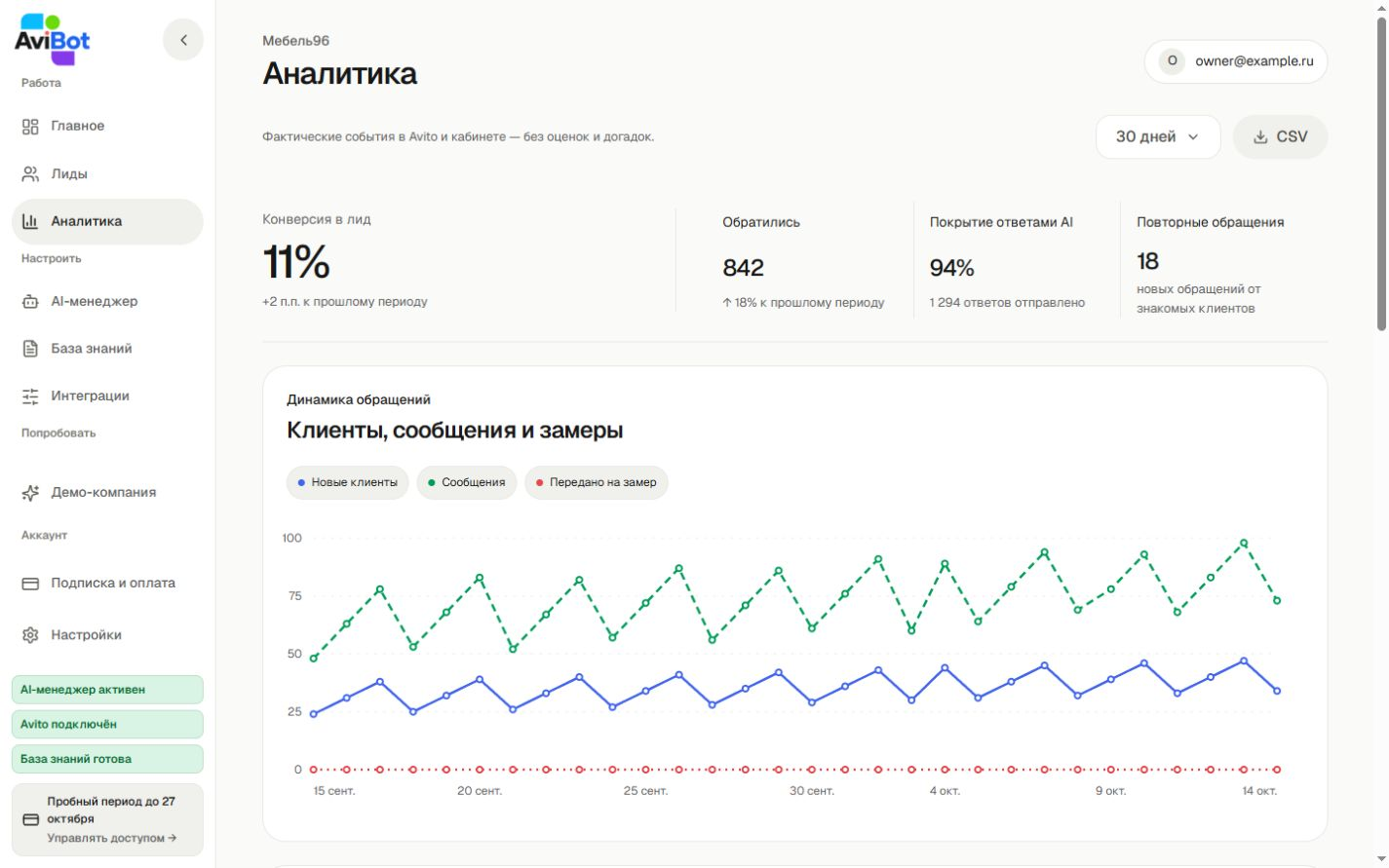Go to Подписка и оплата
Viewport: 1389px width, 868px height.
tap(107, 583)
